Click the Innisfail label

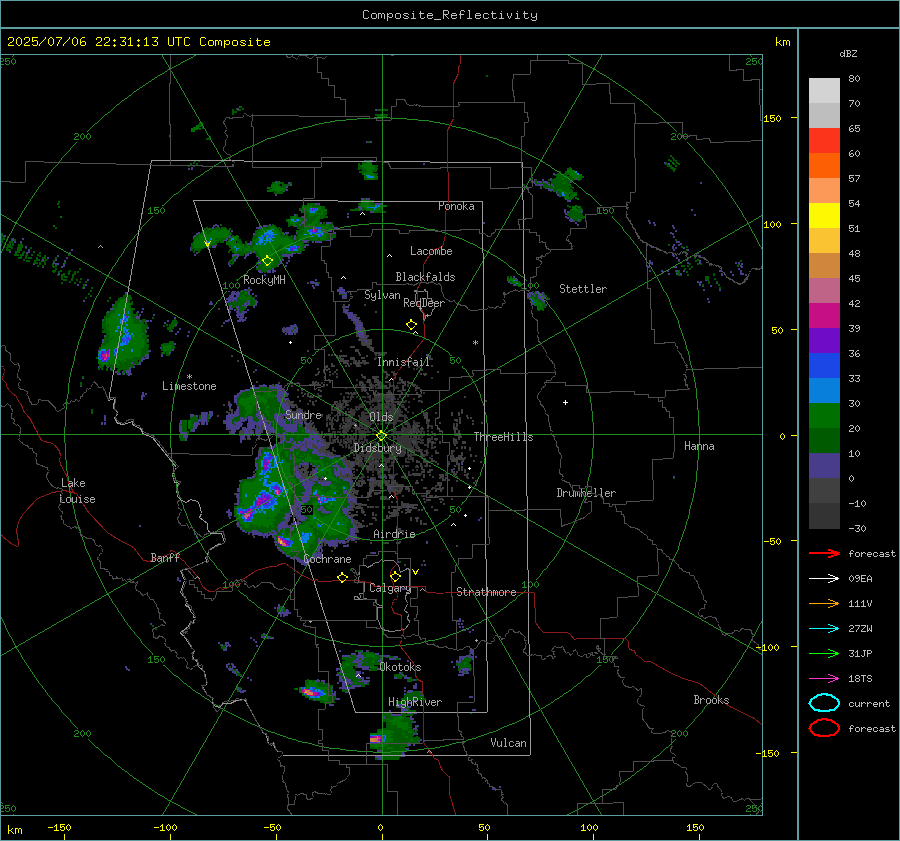404,362
